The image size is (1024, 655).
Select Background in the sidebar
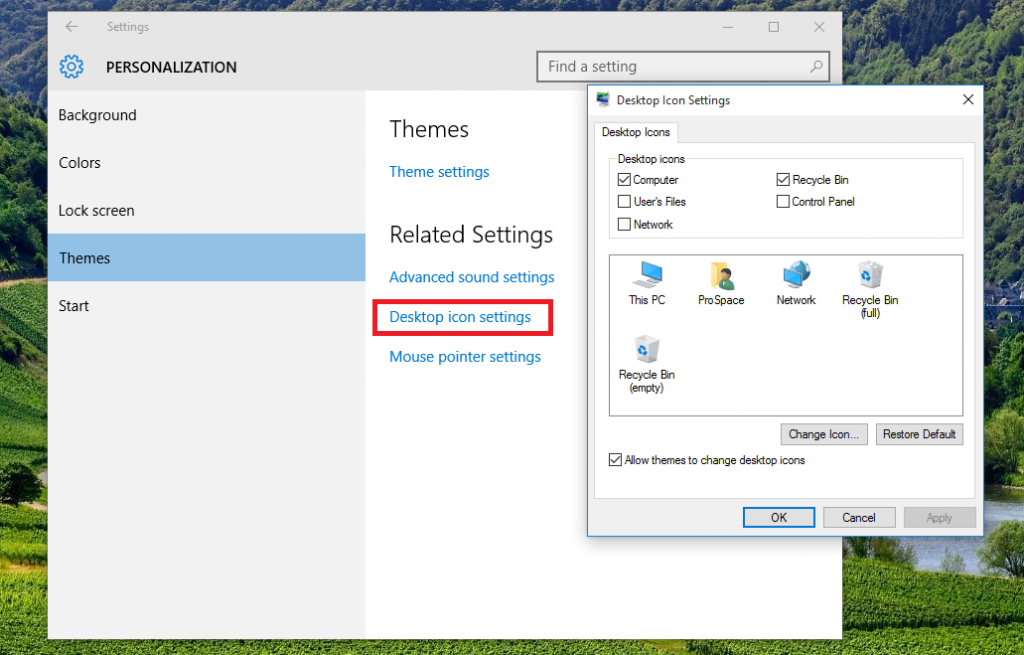click(97, 115)
